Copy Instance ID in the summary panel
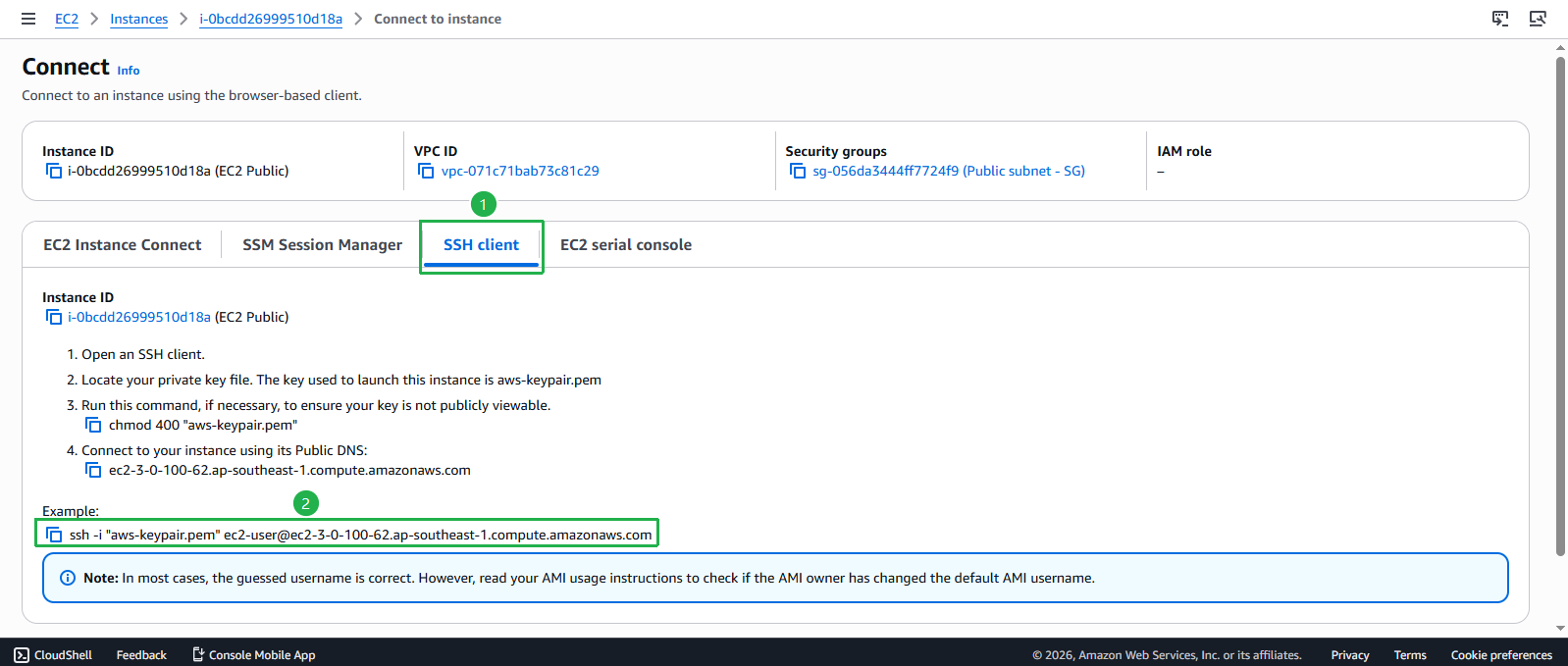The image size is (1568, 666). pyautogui.click(x=54, y=171)
